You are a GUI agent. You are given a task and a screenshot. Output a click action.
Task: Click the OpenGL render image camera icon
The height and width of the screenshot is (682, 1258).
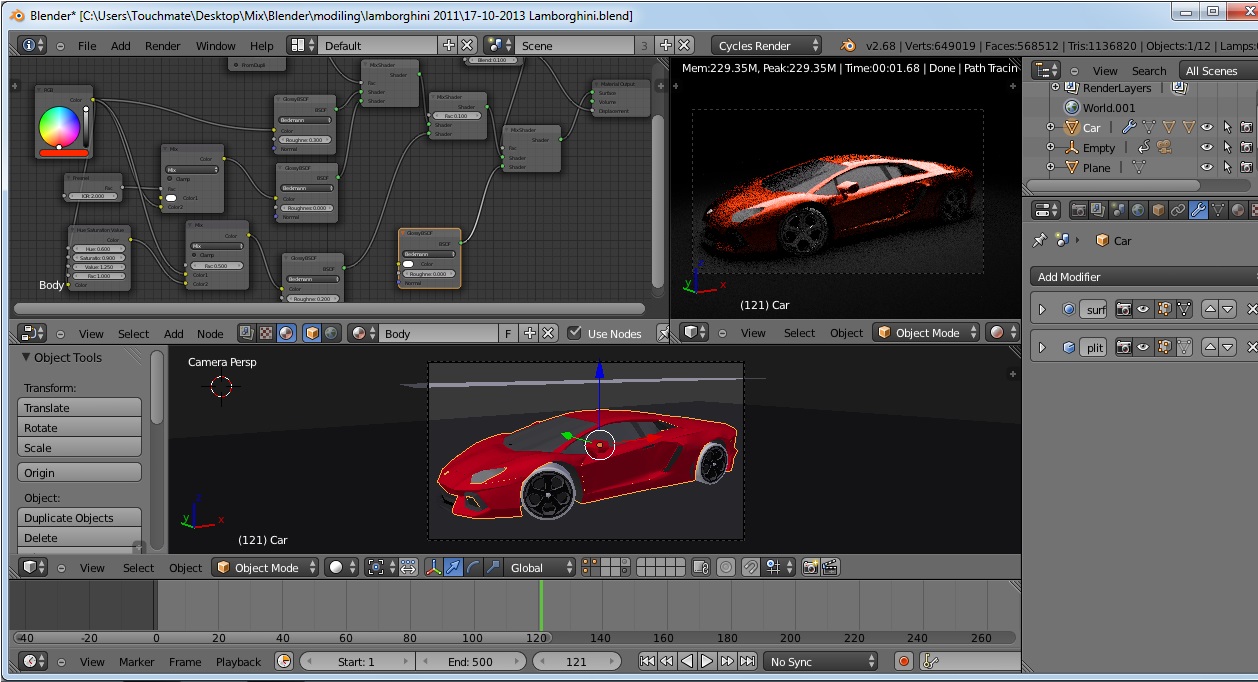click(x=810, y=567)
